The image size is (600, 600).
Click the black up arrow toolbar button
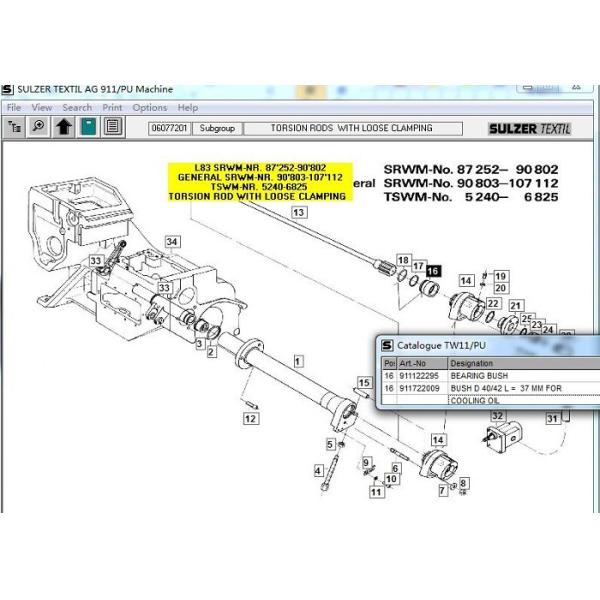pos(64,127)
